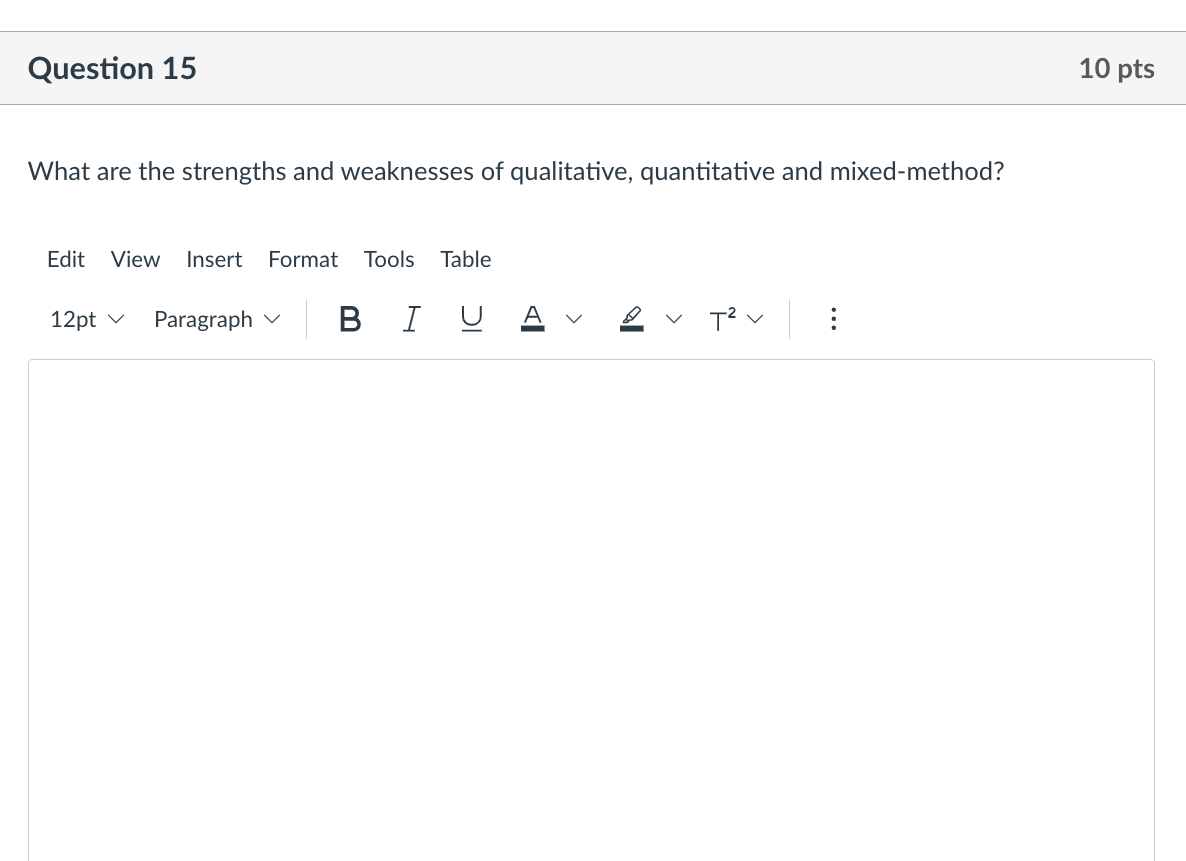The width and height of the screenshot is (1186, 861).
Task: Apply text color with A icon
Action: (532, 319)
